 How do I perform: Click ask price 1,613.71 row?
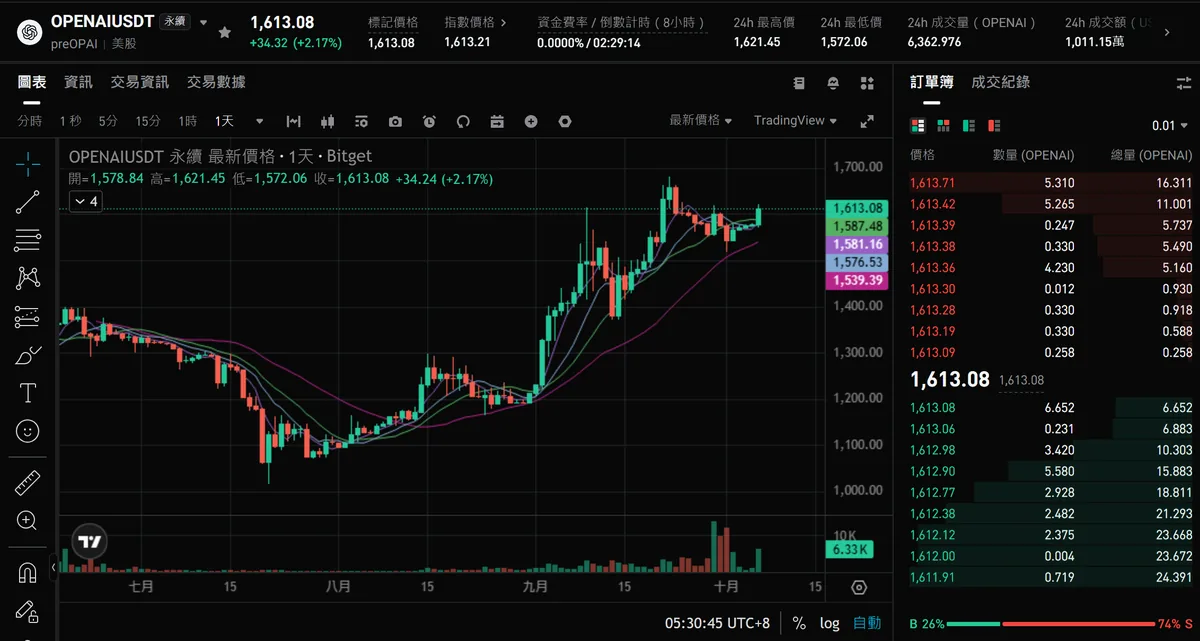tap(1051, 183)
